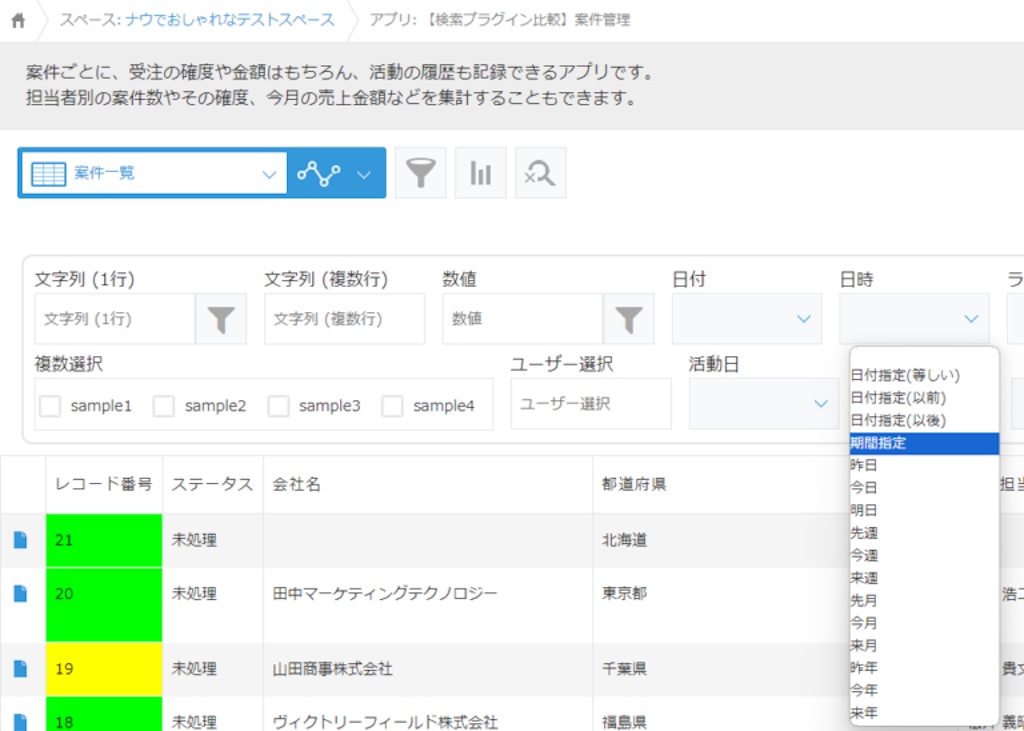Choose 今週 in the date list
This screenshot has width=1024, height=731.
(924, 555)
